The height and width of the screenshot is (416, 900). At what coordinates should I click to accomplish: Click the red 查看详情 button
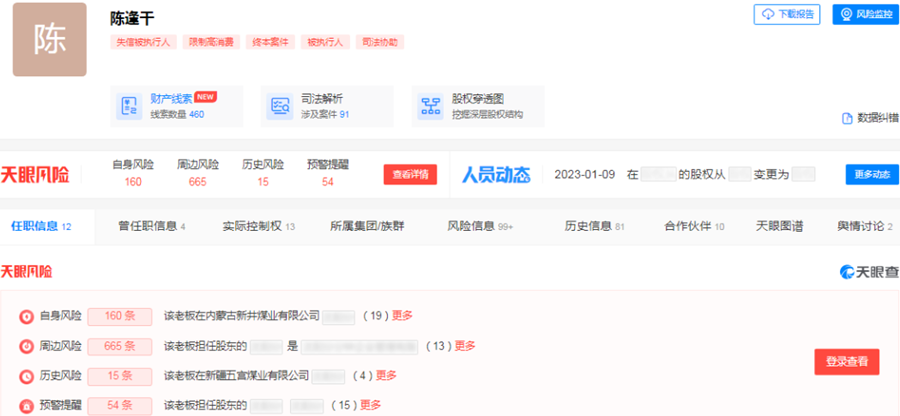click(410, 174)
